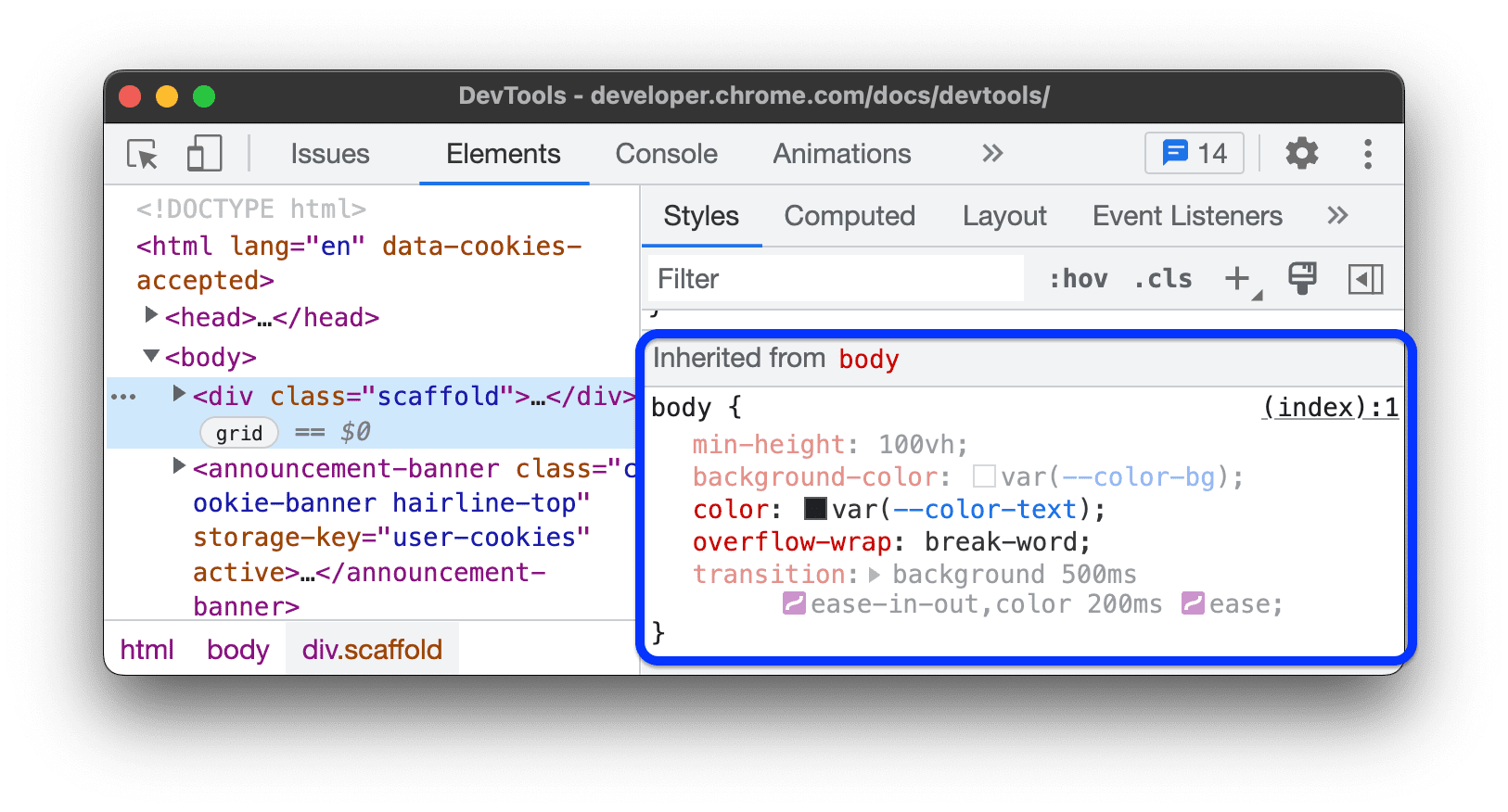Open the three-dot customize menu

tap(1367, 154)
